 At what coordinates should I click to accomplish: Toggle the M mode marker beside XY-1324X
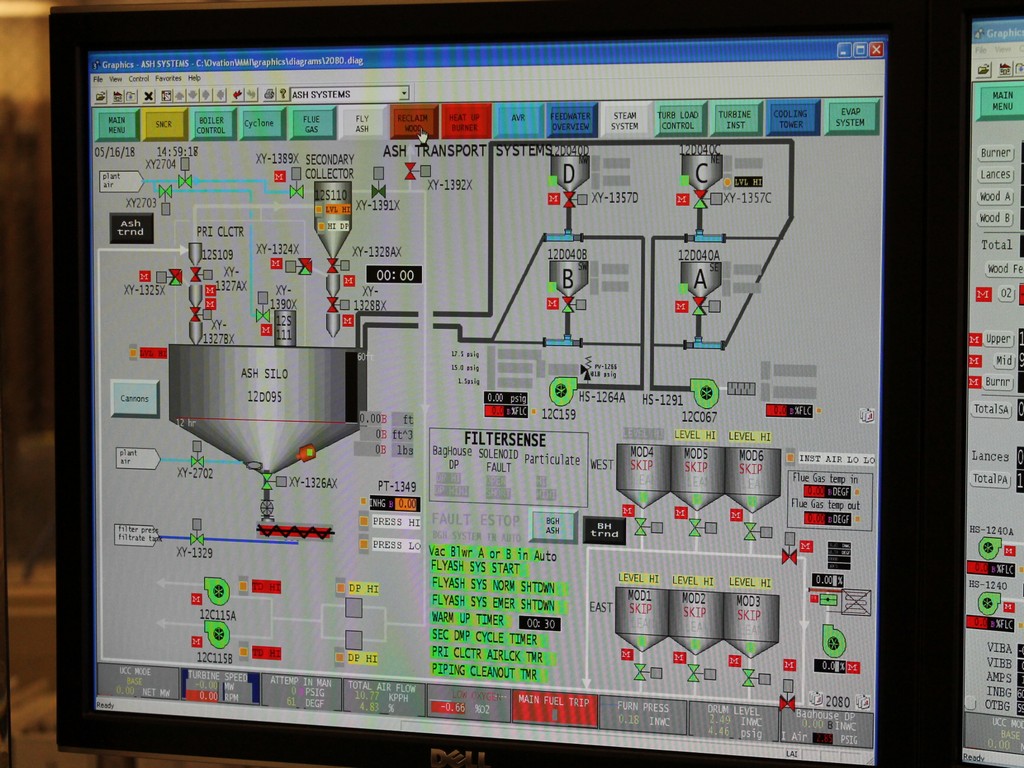click(x=277, y=265)
